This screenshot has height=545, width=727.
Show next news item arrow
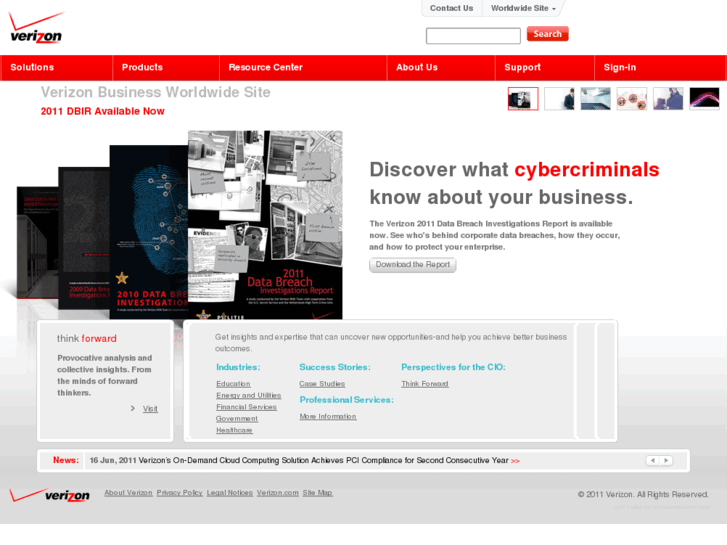[666, 461]
